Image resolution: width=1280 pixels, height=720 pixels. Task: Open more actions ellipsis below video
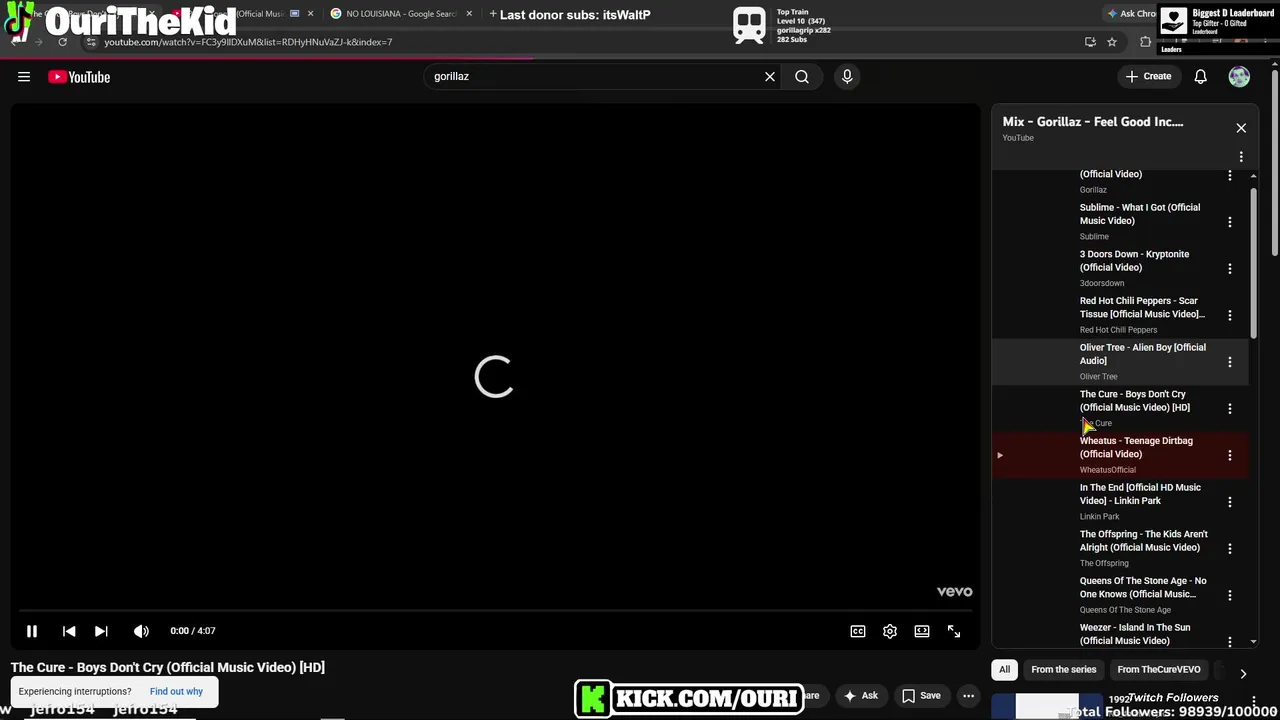(x=968, y=696)
